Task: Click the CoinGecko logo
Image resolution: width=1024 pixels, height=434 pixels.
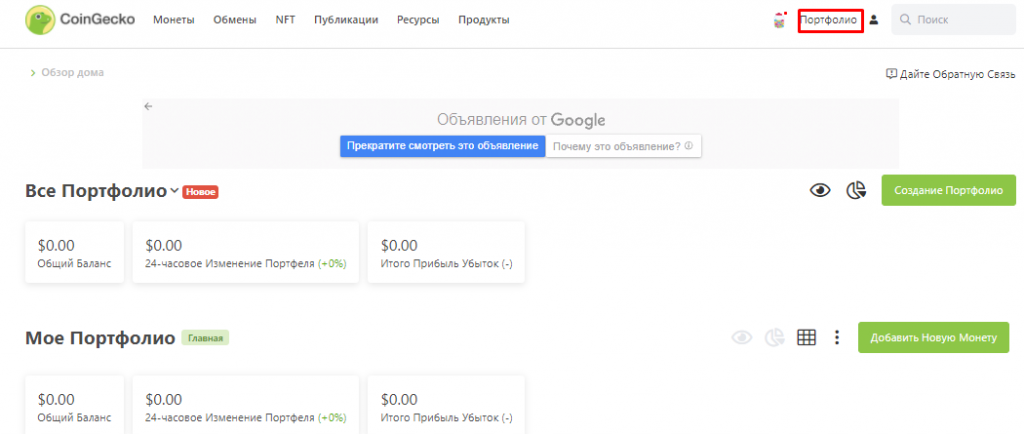Action: tap(80, 20)
